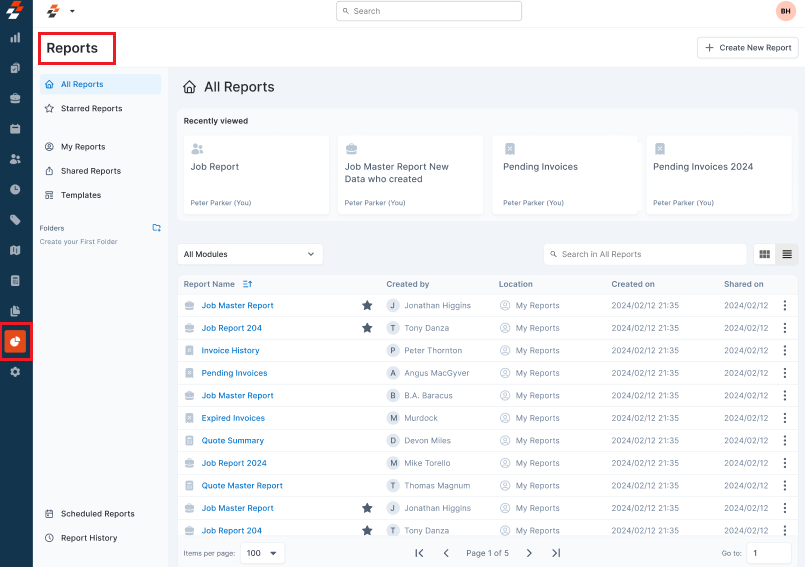Click Search in All Reports field
The width and height of the screenshot is (805, 567).
click(645, 254)
